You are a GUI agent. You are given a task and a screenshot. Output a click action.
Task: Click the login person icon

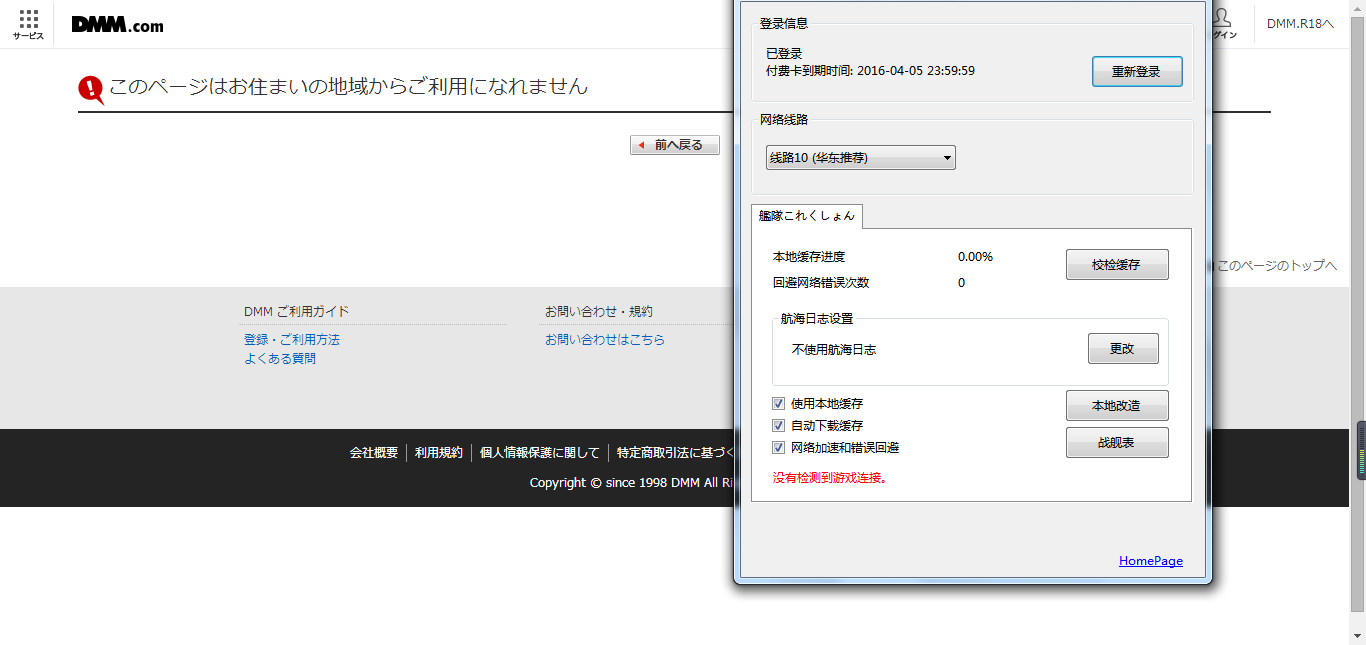[x=1221, y=20]
